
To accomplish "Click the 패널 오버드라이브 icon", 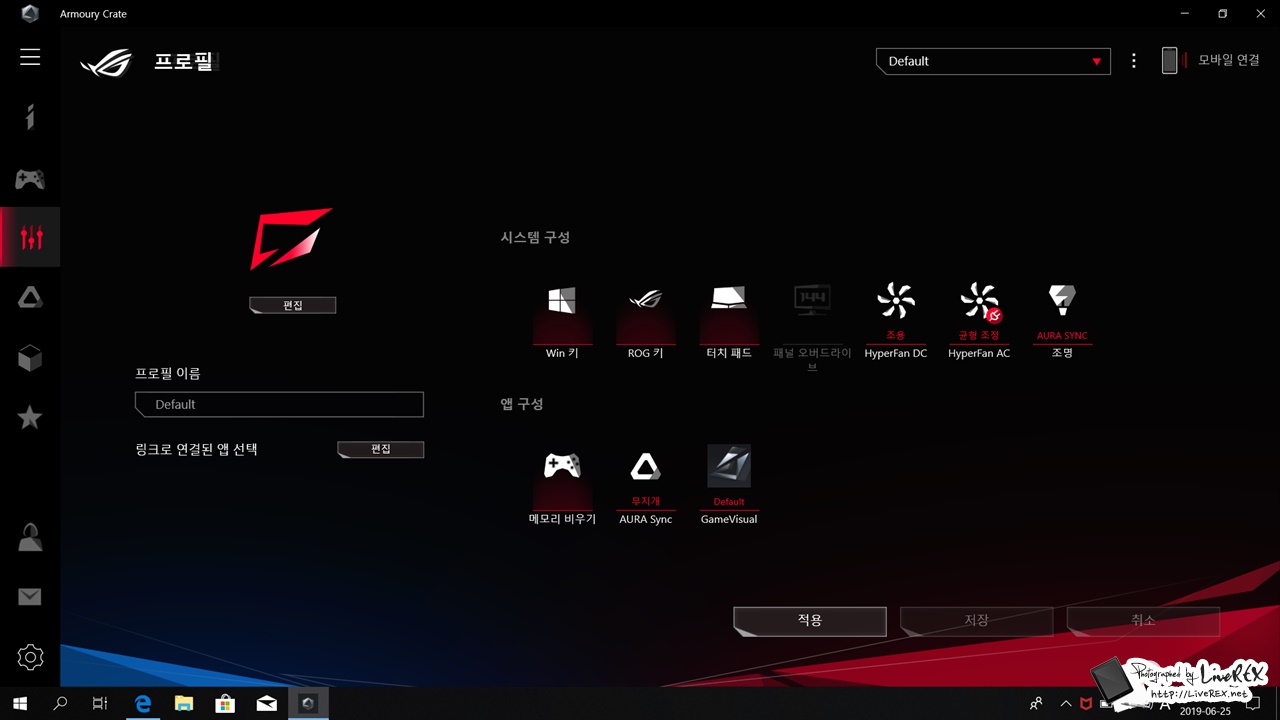I will (812, 299).
